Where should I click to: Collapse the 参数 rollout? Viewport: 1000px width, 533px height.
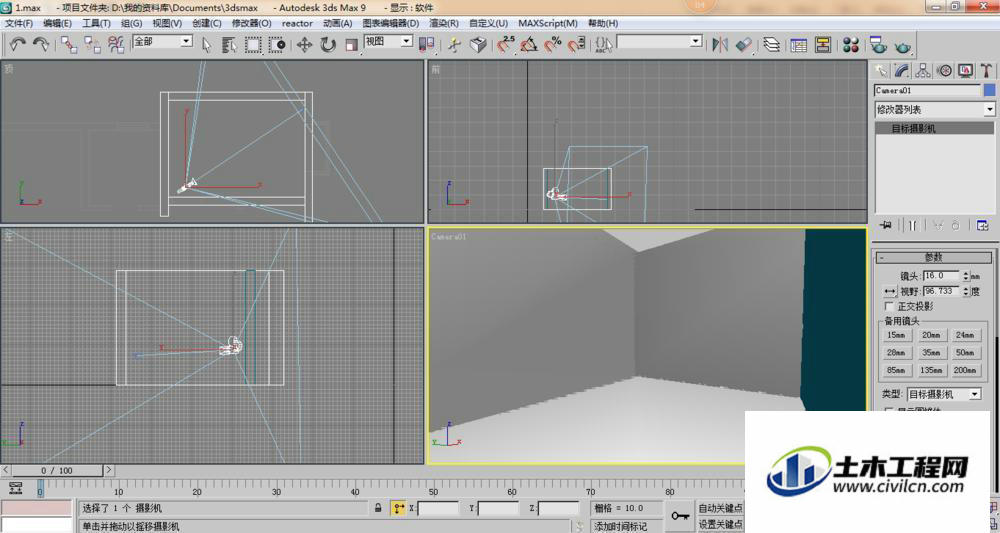pos(934,258)
